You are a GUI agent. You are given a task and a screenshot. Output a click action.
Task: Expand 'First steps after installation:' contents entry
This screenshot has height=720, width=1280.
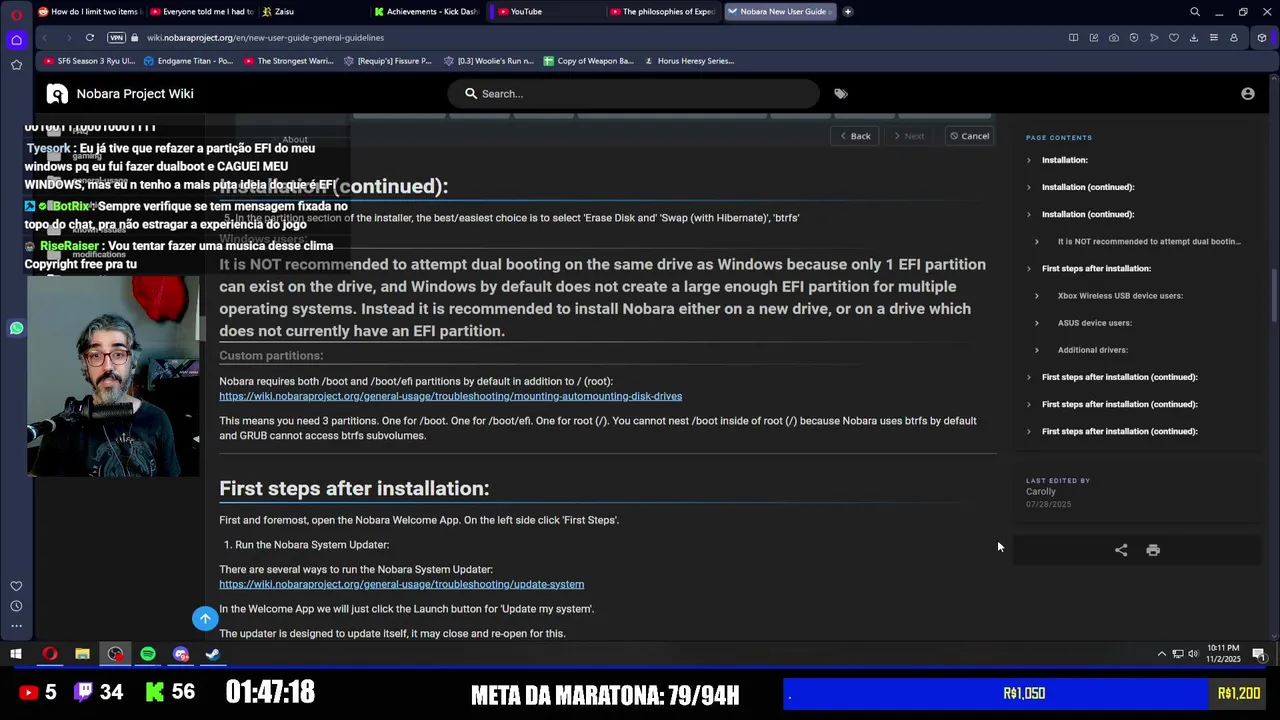point(1028,269)
